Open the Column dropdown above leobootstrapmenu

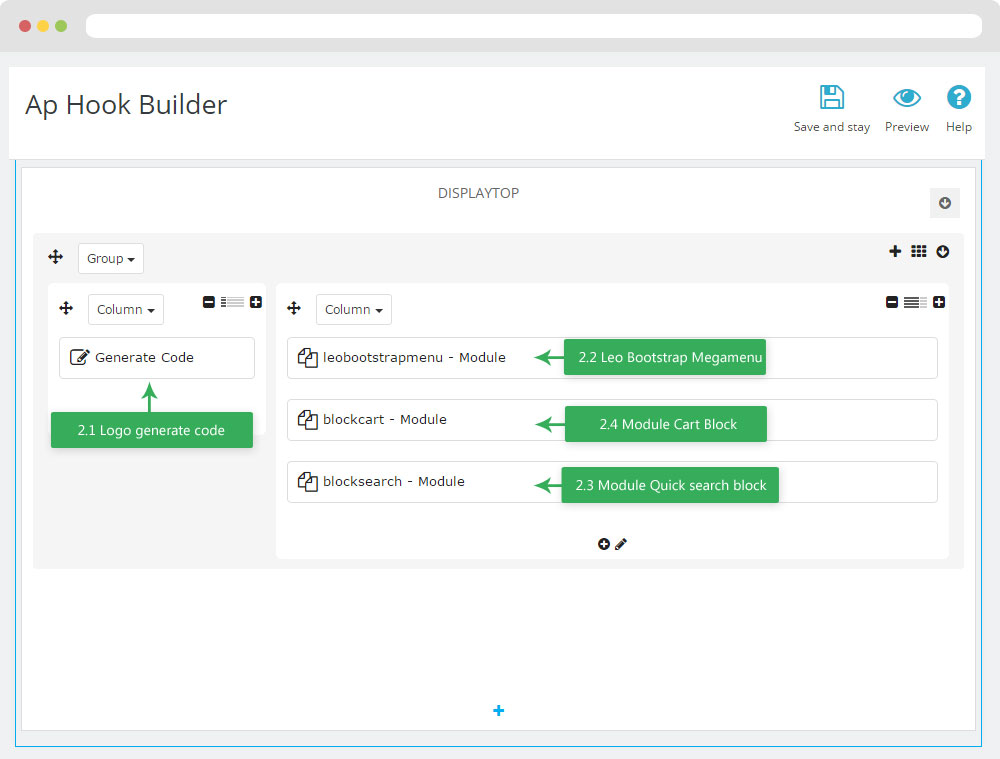click(x=354, y=309)
